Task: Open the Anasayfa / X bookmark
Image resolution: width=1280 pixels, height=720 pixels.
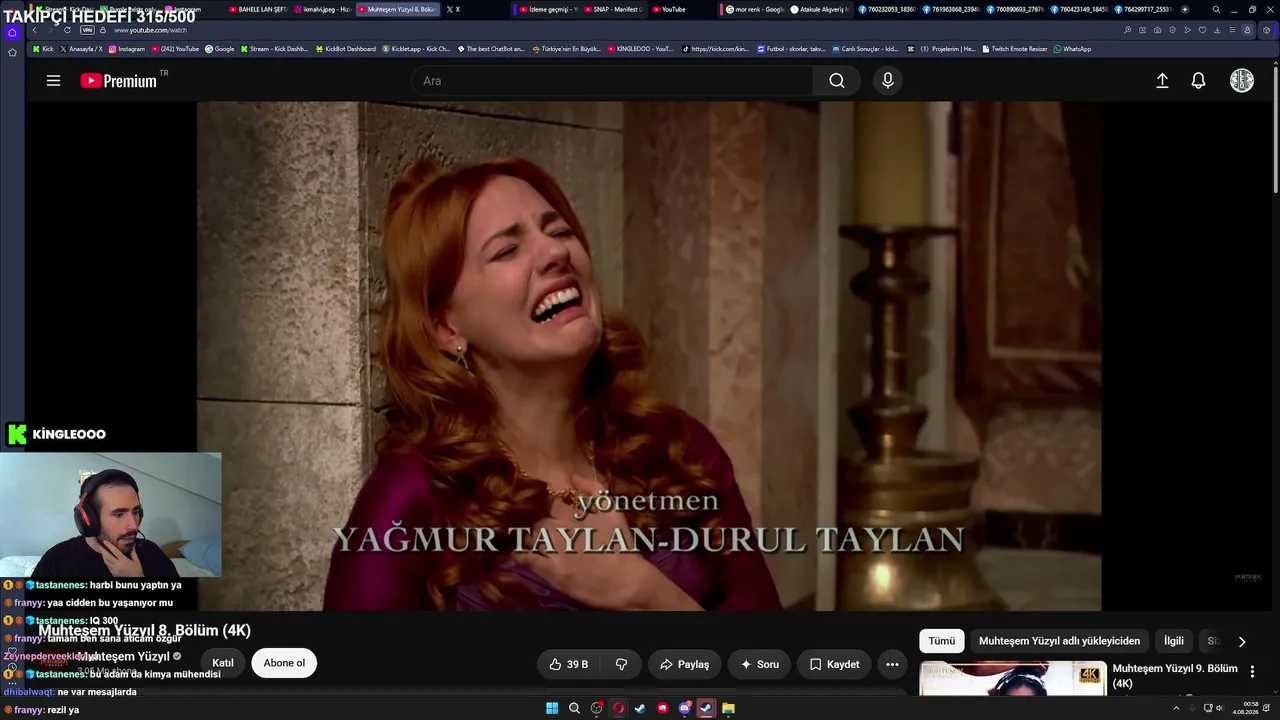Action: [81, 49]
